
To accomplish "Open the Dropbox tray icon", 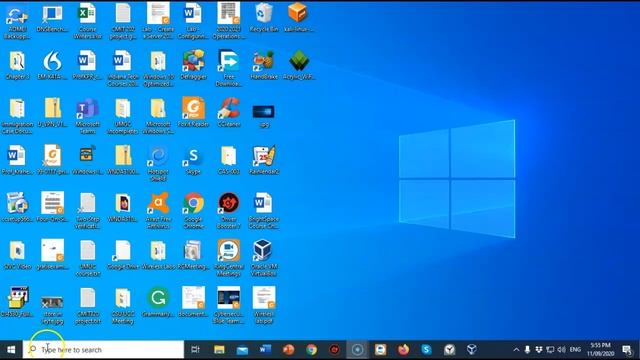I will click(x=539, y=350).
